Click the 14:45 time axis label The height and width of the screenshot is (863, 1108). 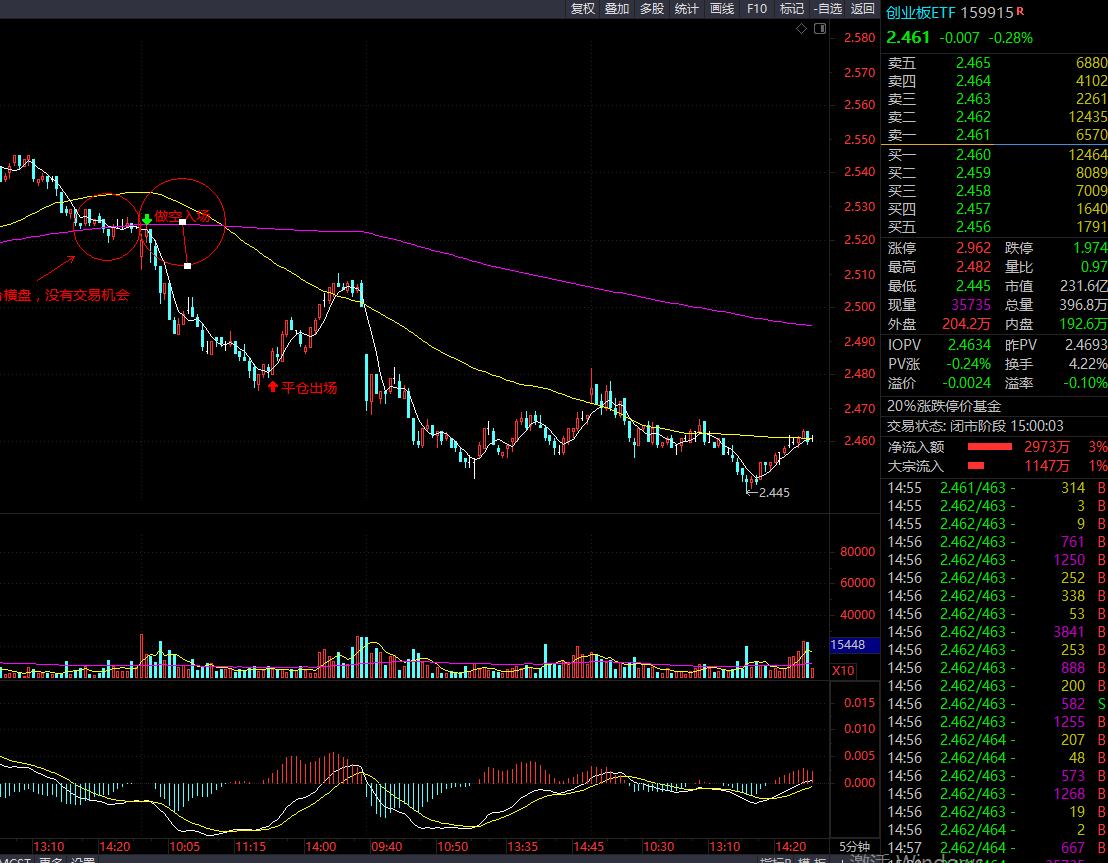589,847
